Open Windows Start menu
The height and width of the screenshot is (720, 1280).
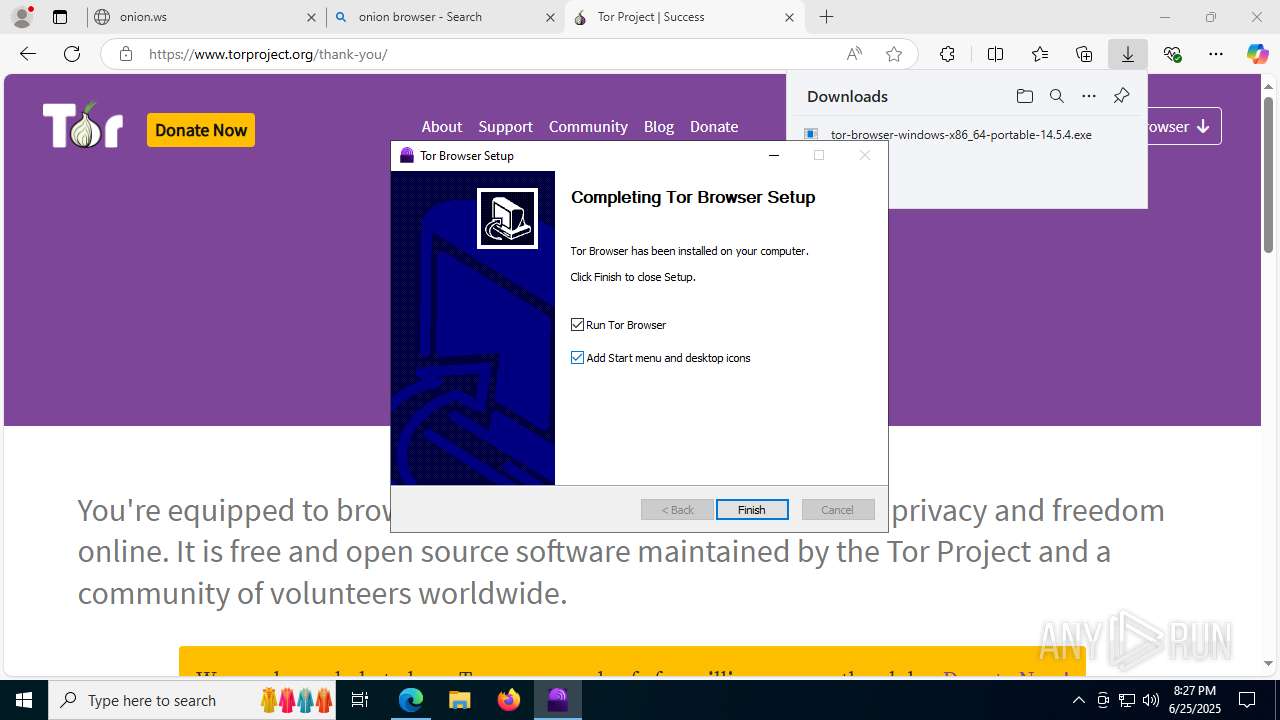tap(23, 700)
